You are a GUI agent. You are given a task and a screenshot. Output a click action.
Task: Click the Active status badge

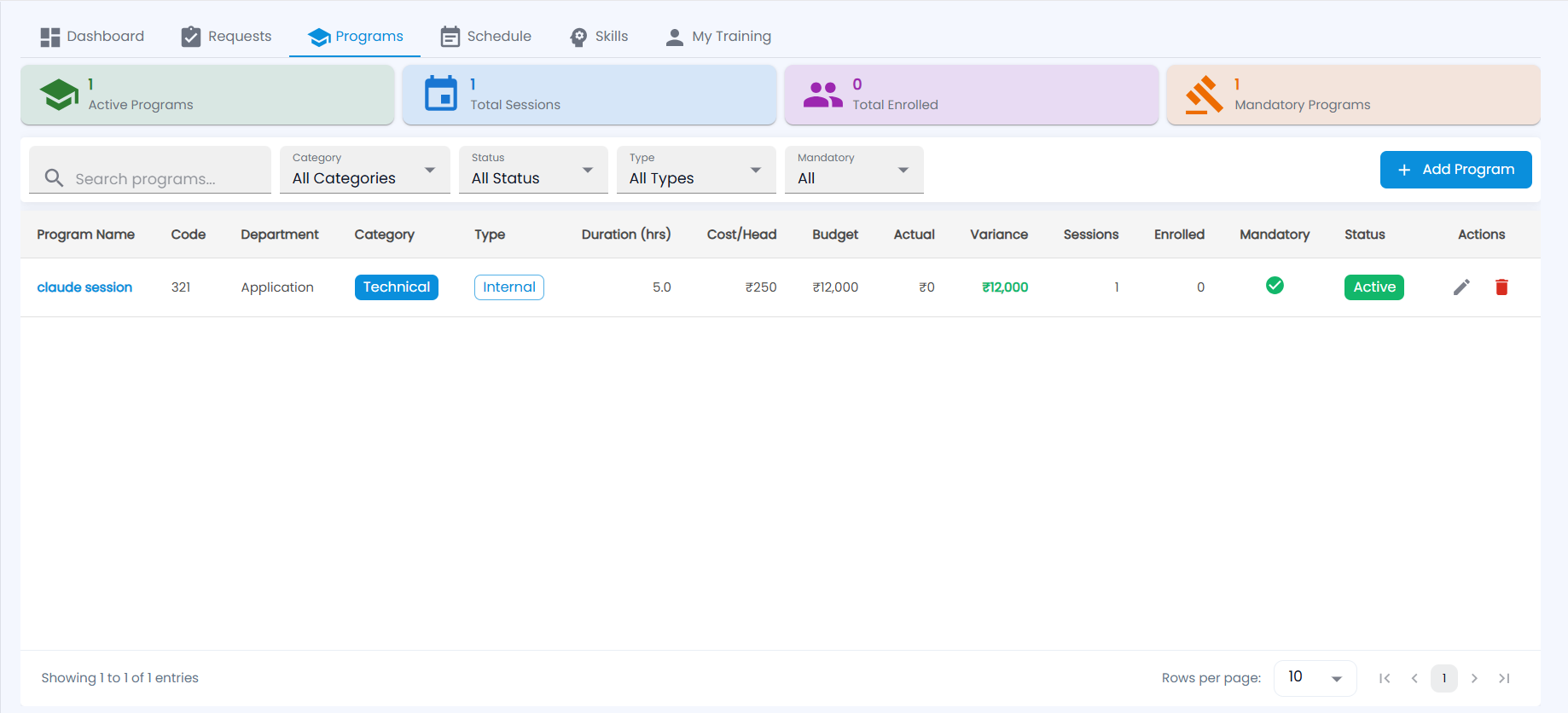click(1374, 287)
